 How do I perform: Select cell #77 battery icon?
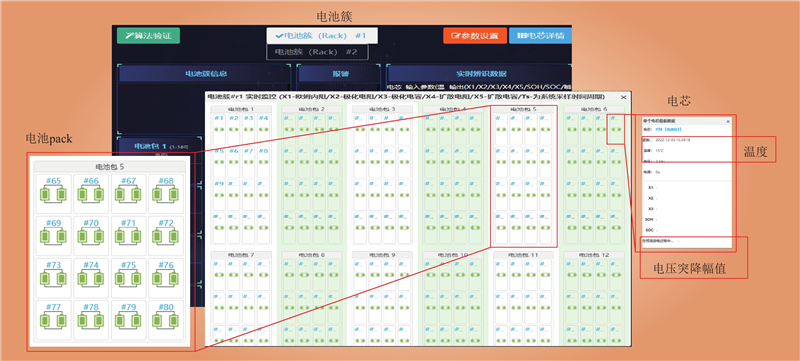tap(53, 320)
